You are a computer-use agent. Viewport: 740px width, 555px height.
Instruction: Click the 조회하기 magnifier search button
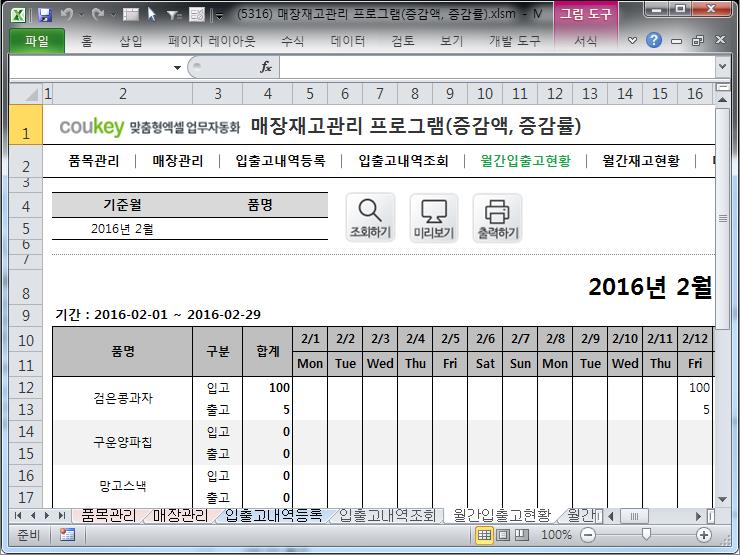pyautogui.click(x=370, y=218)
